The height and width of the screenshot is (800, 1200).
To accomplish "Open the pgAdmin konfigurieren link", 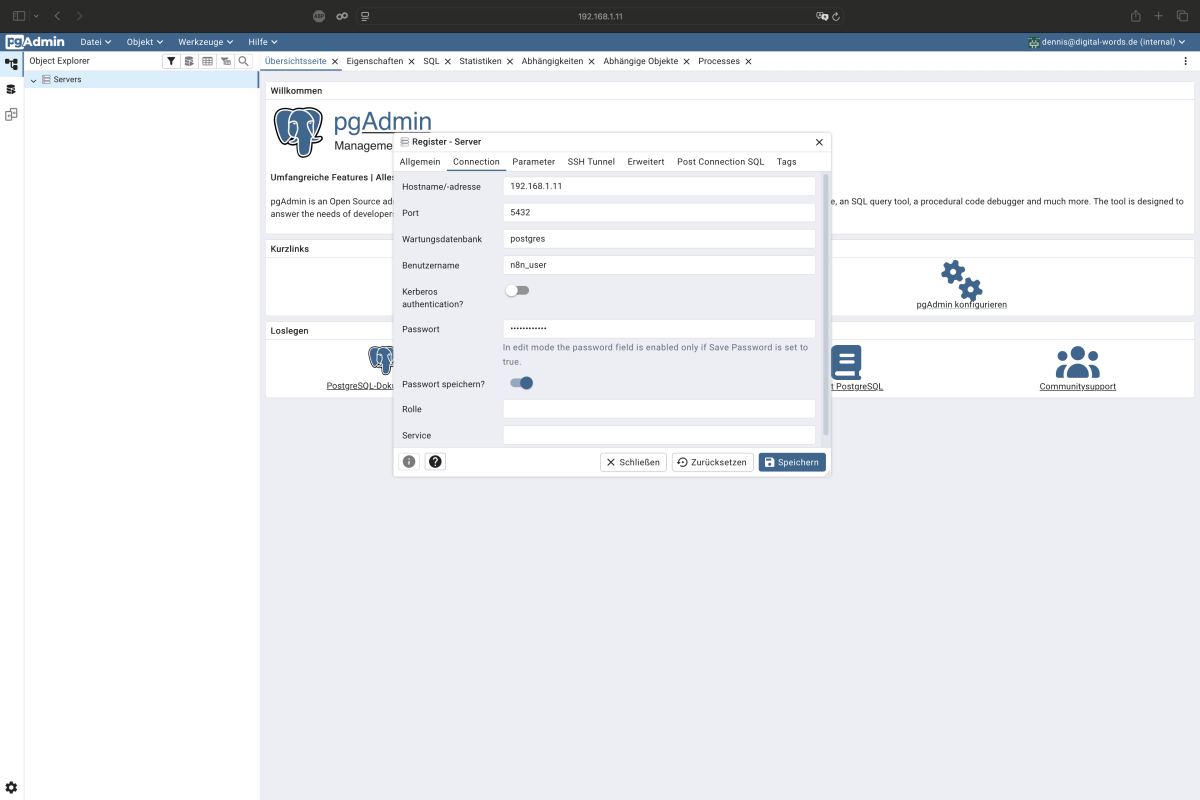I will 961,304.
